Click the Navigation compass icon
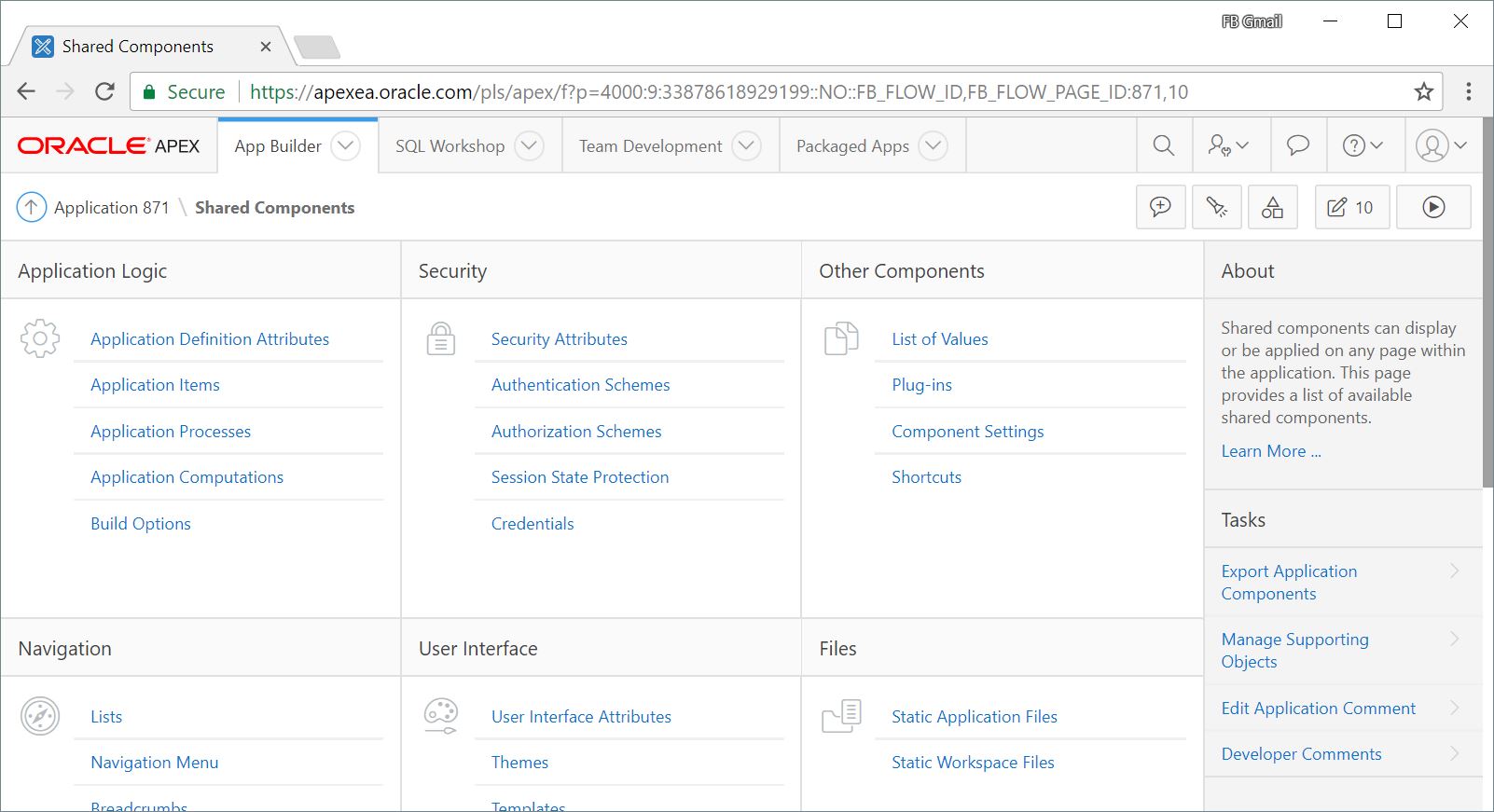The image size is (1494, 812). [40, 716]
